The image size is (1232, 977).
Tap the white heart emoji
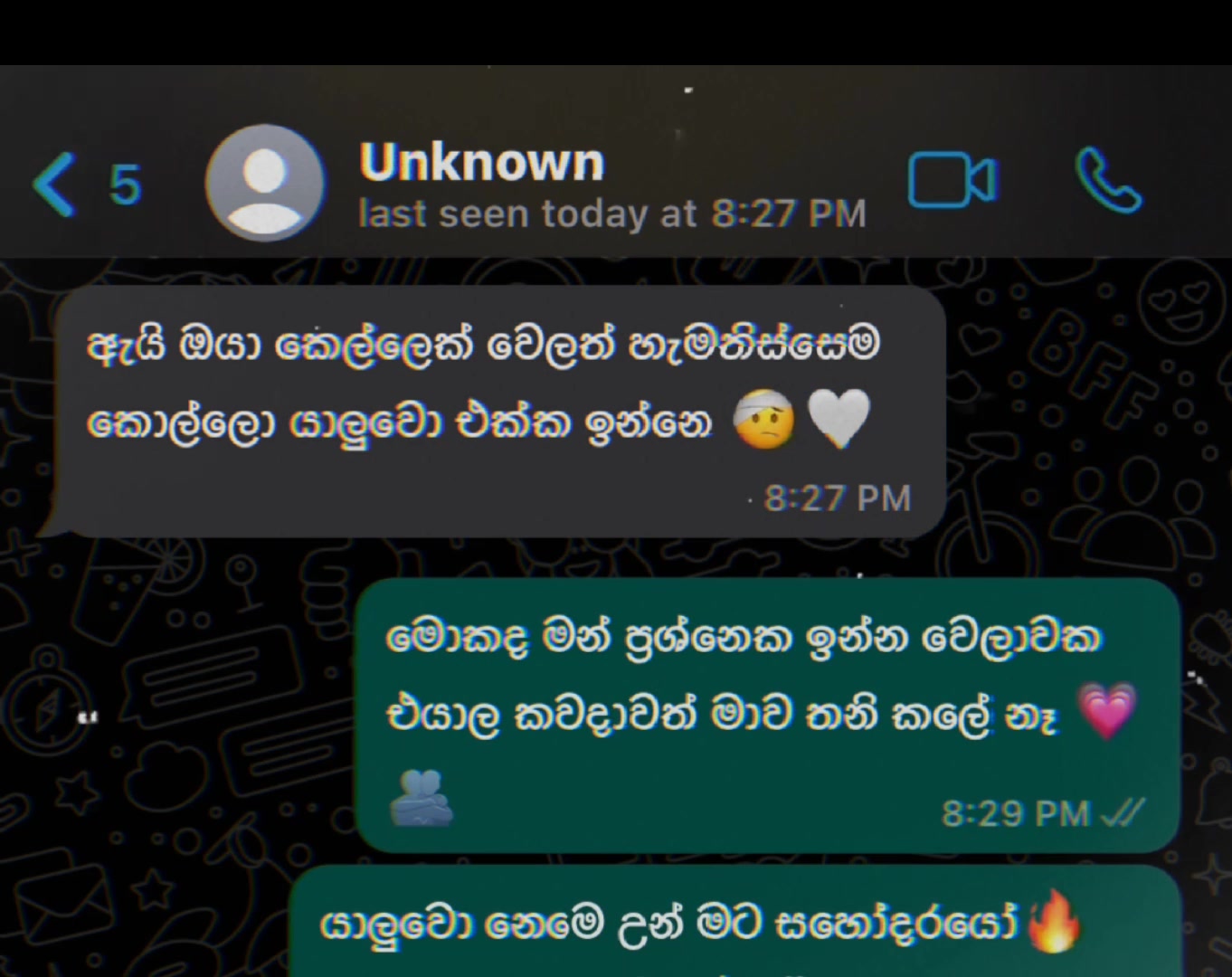coord(839,419)
